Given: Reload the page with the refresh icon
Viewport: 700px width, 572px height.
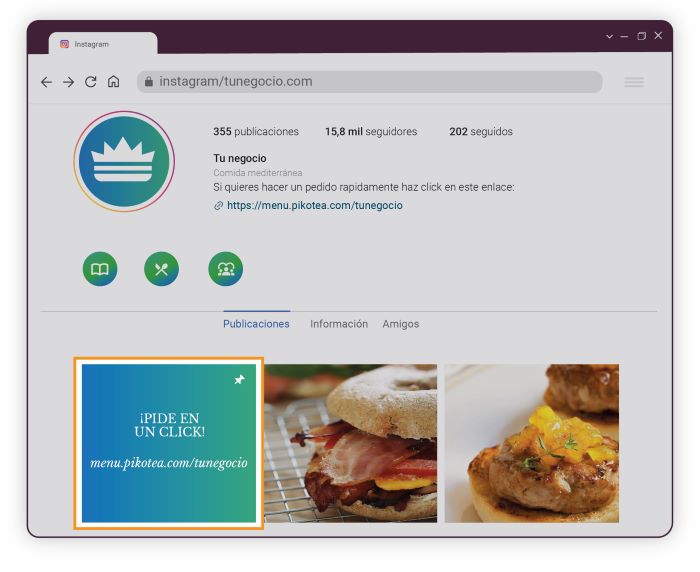Looking at the screenshot, I should tap(91, 82).
